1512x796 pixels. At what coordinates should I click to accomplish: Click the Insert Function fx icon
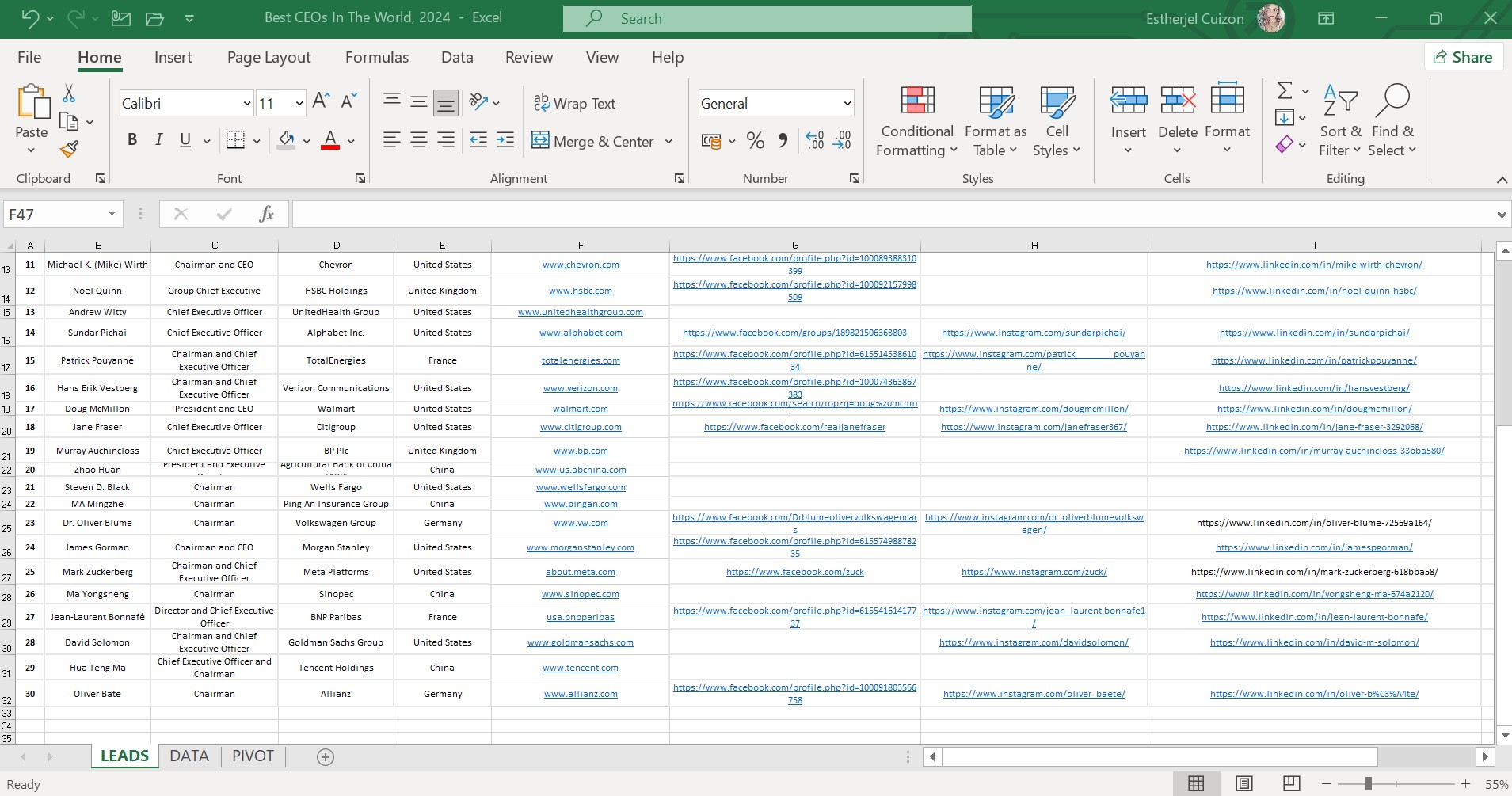[267, 214]
